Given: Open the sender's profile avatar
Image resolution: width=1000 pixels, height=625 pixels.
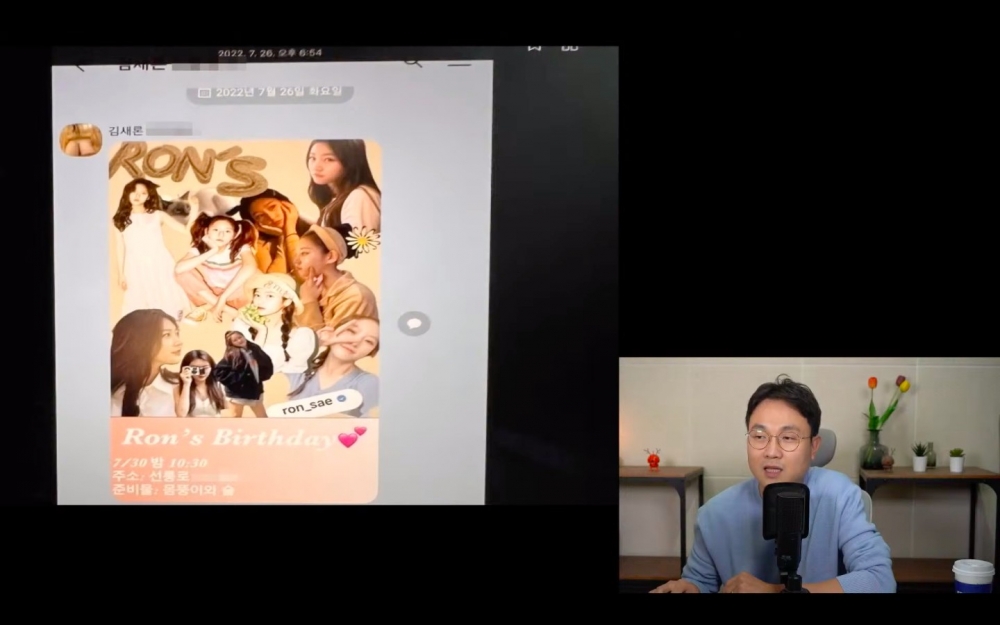Looking at the screenshot, I should click(x=81, y=140).
